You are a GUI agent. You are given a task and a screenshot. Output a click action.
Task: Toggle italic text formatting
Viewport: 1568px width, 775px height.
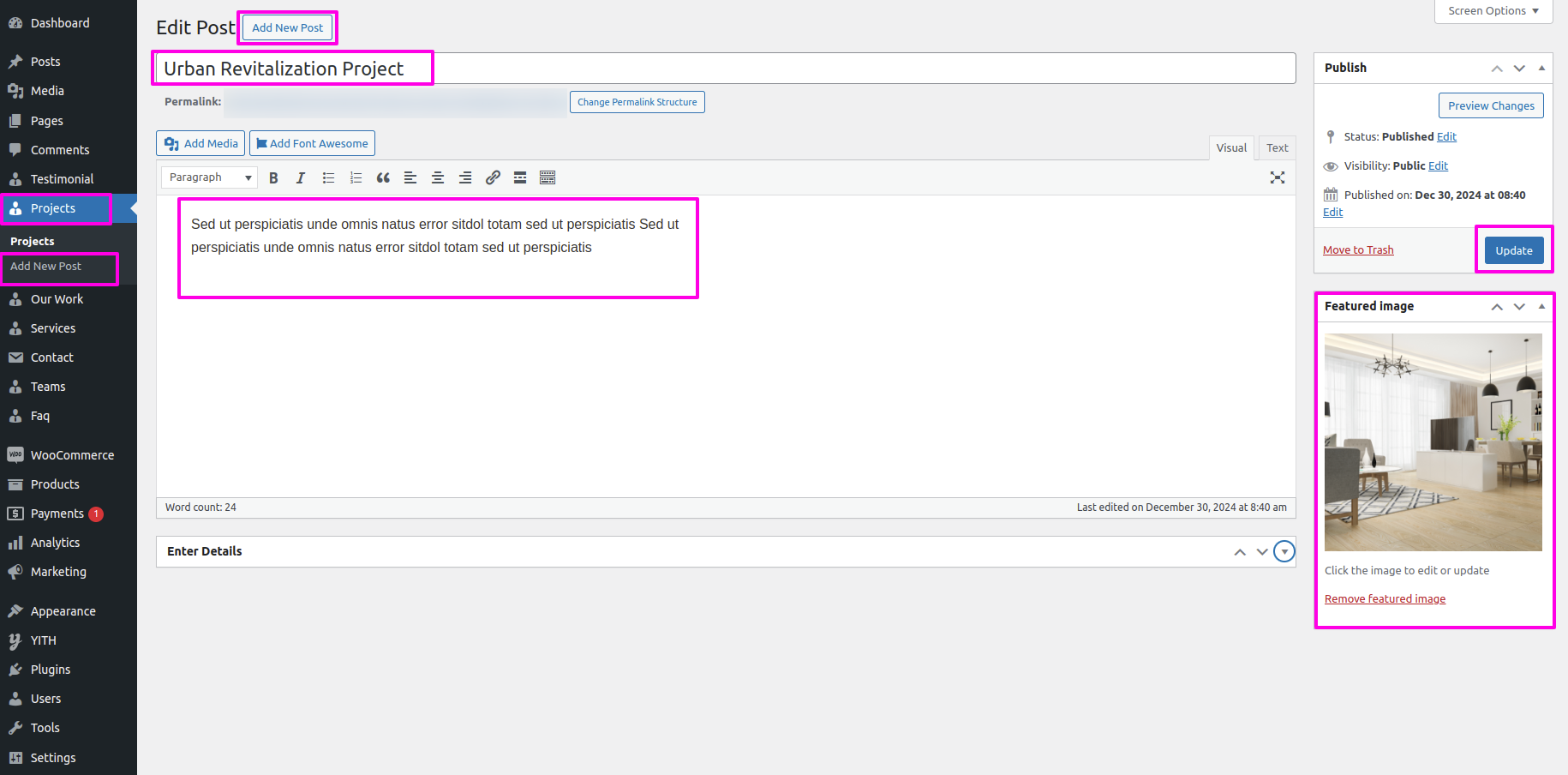click(x=301, y=177)
